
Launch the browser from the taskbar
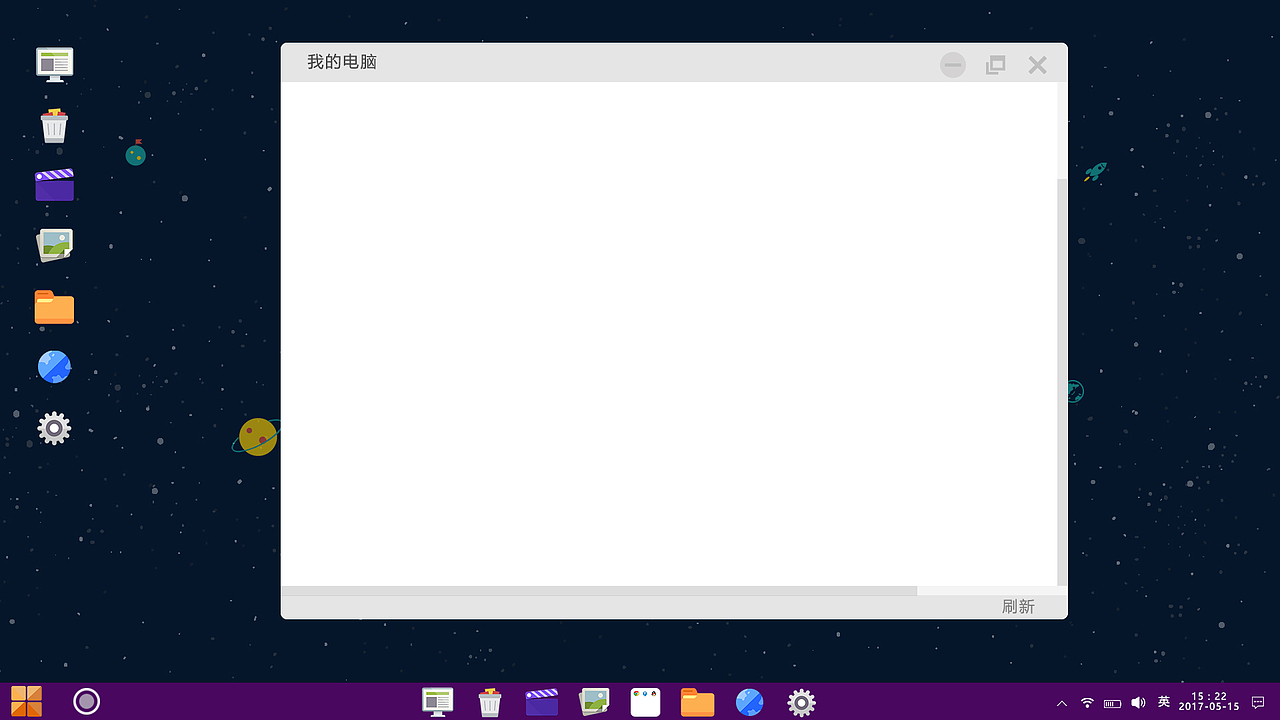click(x=749, y=702)
